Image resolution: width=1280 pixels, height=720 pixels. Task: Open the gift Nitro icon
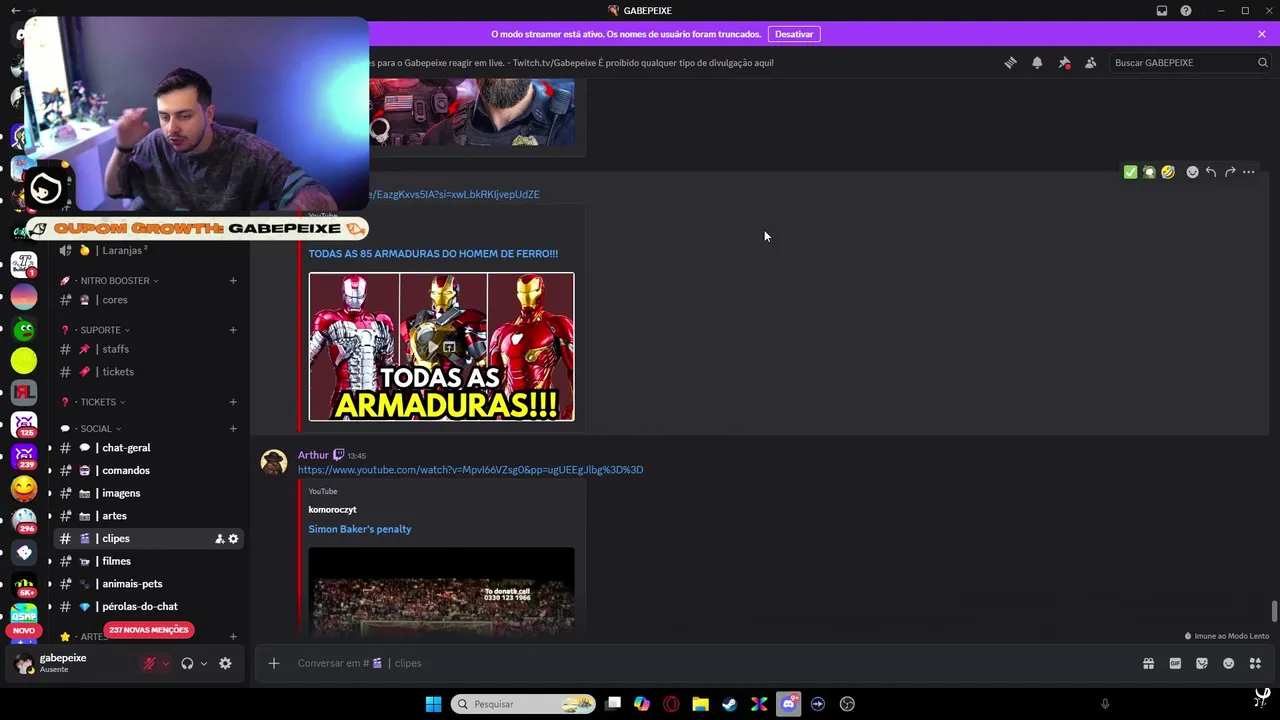(x=1148, y=663)
